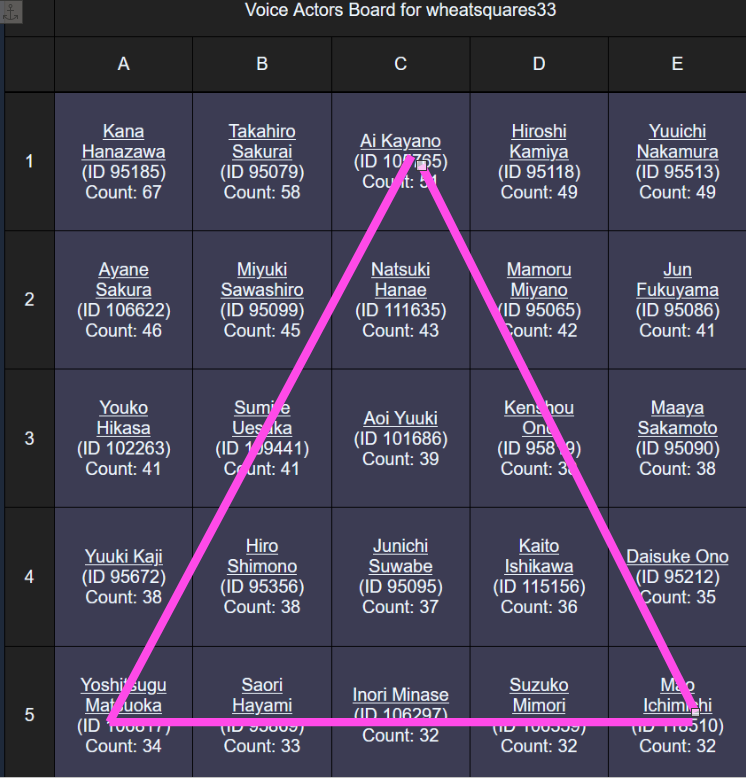
Task: Click Natsuki Hanae name
Action: [400, 279]
